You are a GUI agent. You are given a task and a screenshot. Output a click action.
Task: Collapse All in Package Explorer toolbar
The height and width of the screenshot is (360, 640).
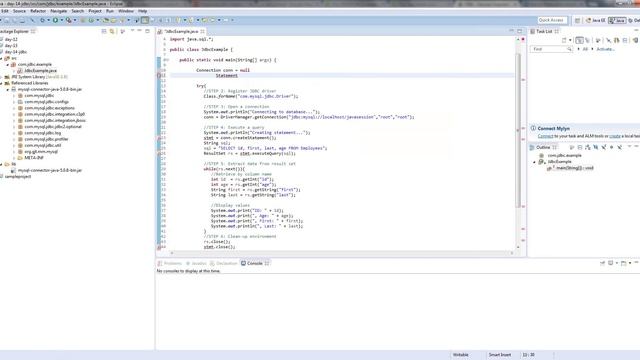click(104, 31)
